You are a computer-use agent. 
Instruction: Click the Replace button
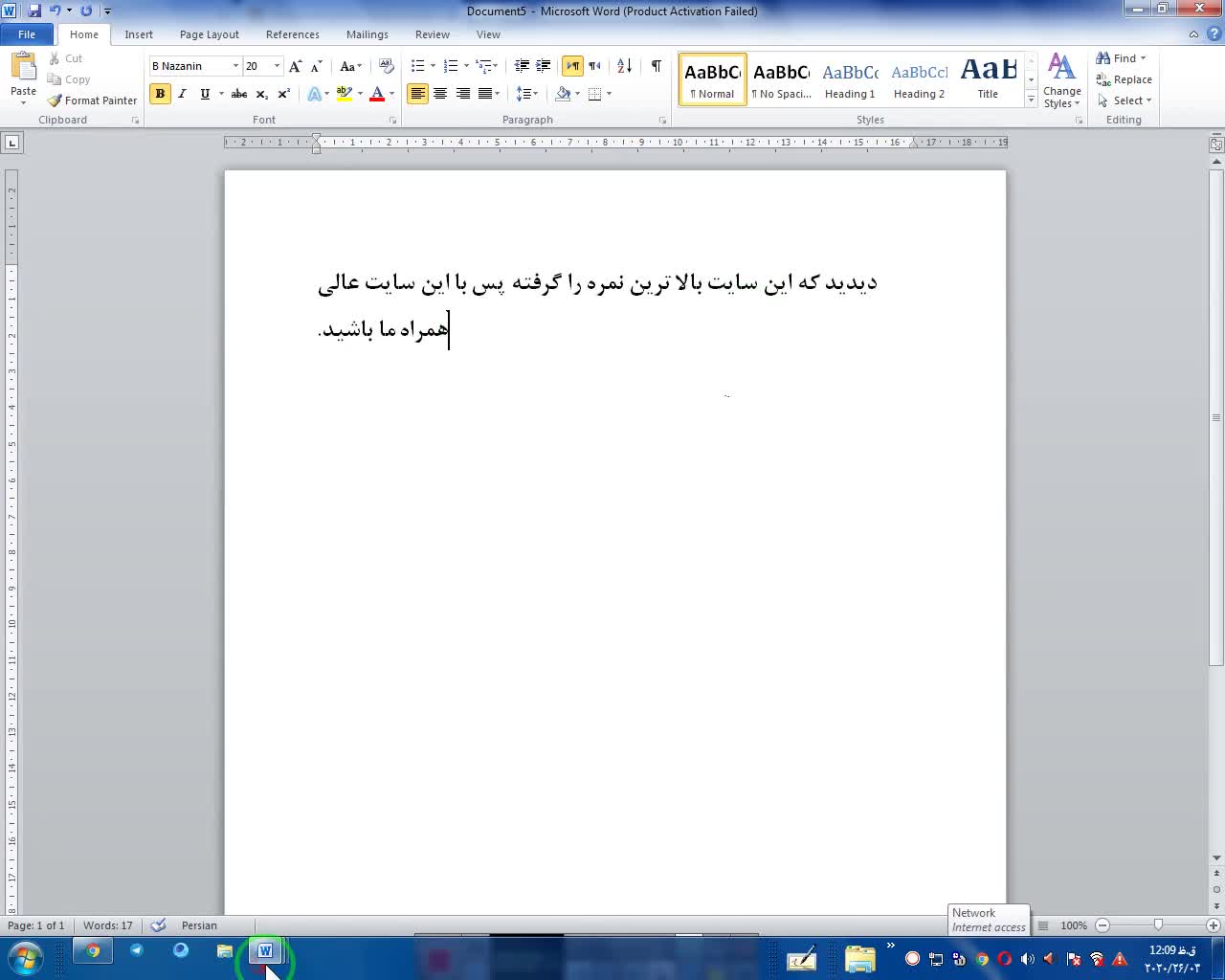[1125, 79]
